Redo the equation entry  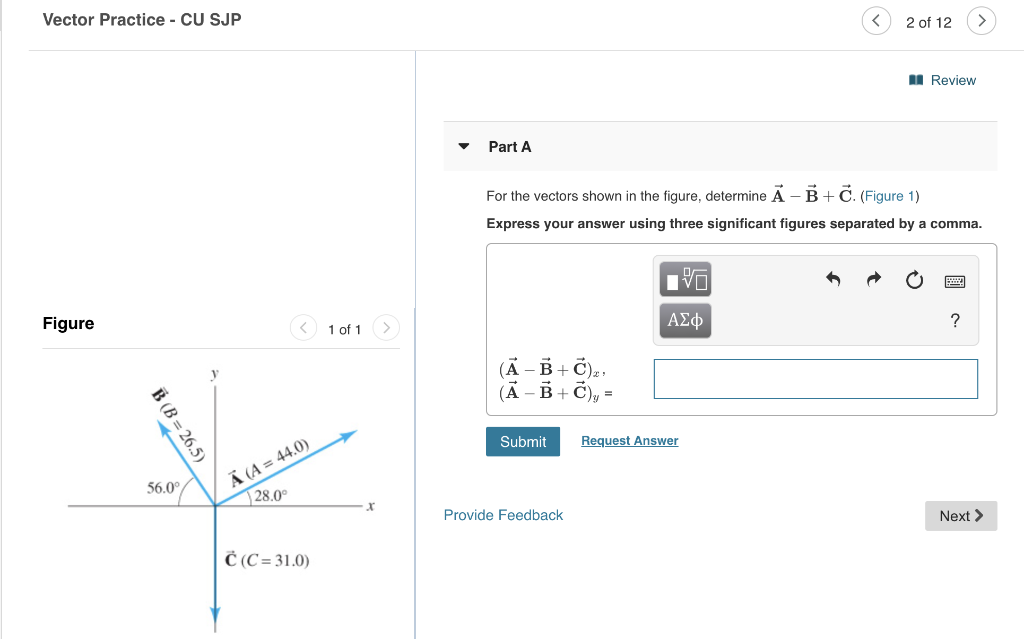tap(873, 280)
